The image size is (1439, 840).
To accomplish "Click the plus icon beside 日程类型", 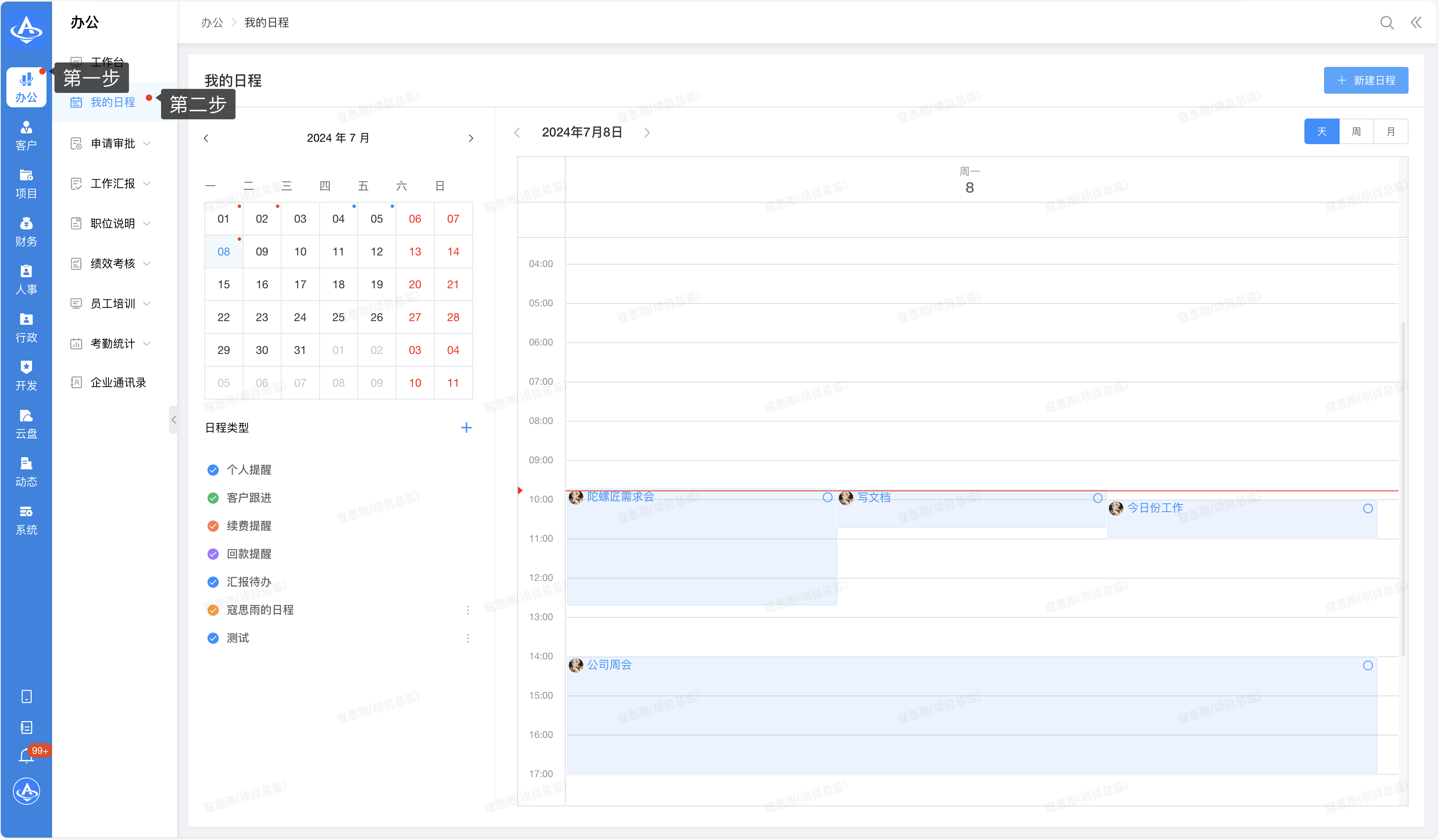I will [466, 428].
